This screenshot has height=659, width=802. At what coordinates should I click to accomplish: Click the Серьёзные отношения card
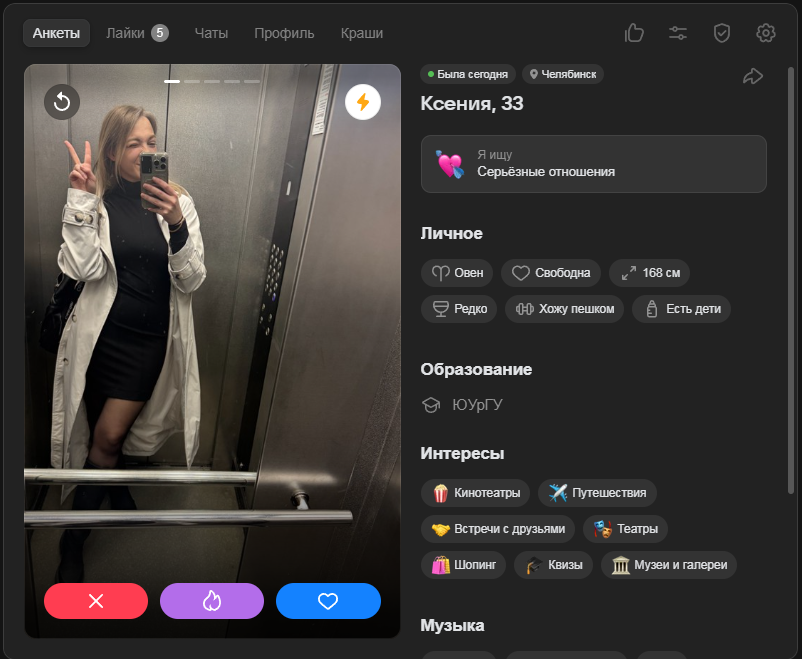click(593, 164)
